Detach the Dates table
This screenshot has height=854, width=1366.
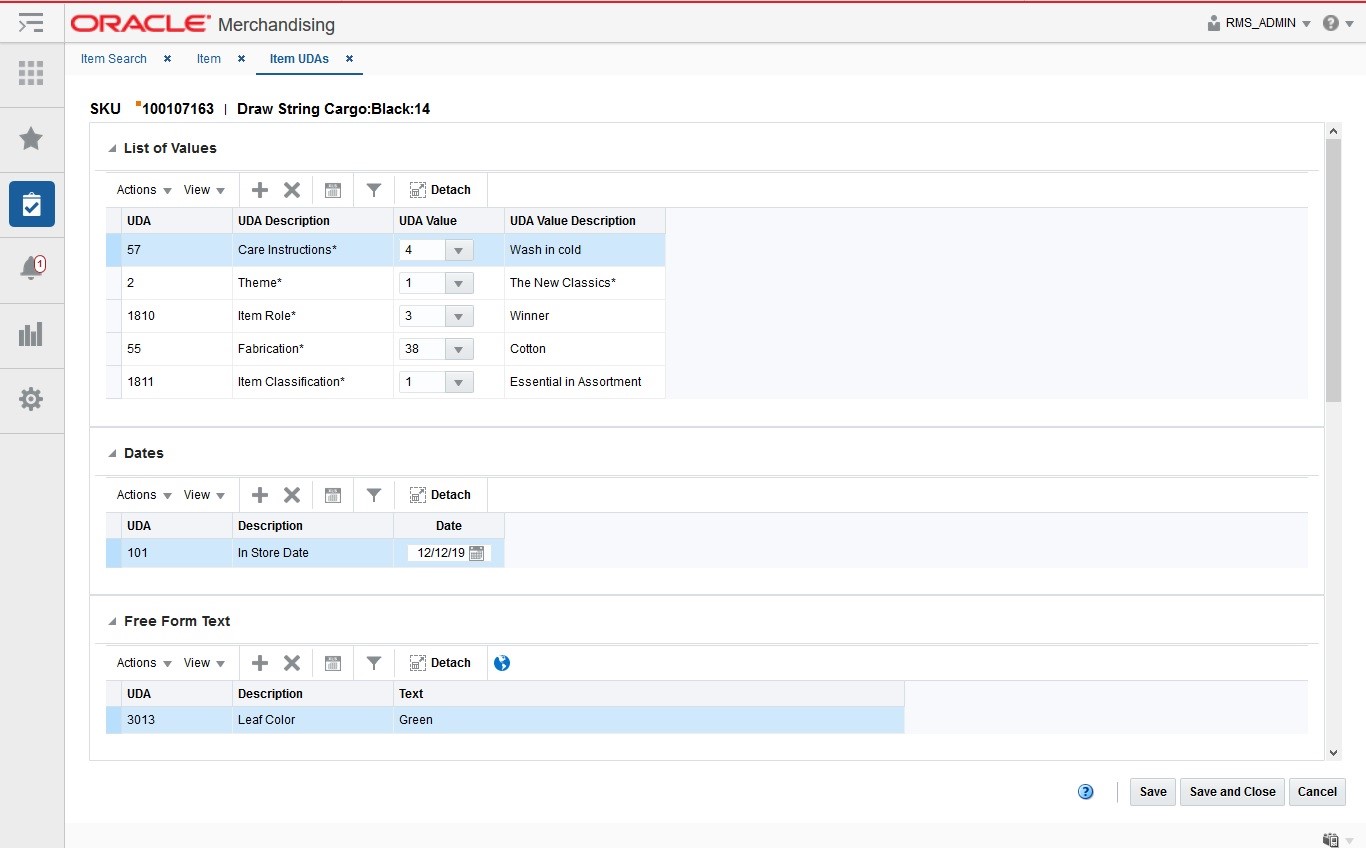coord(440,495)
